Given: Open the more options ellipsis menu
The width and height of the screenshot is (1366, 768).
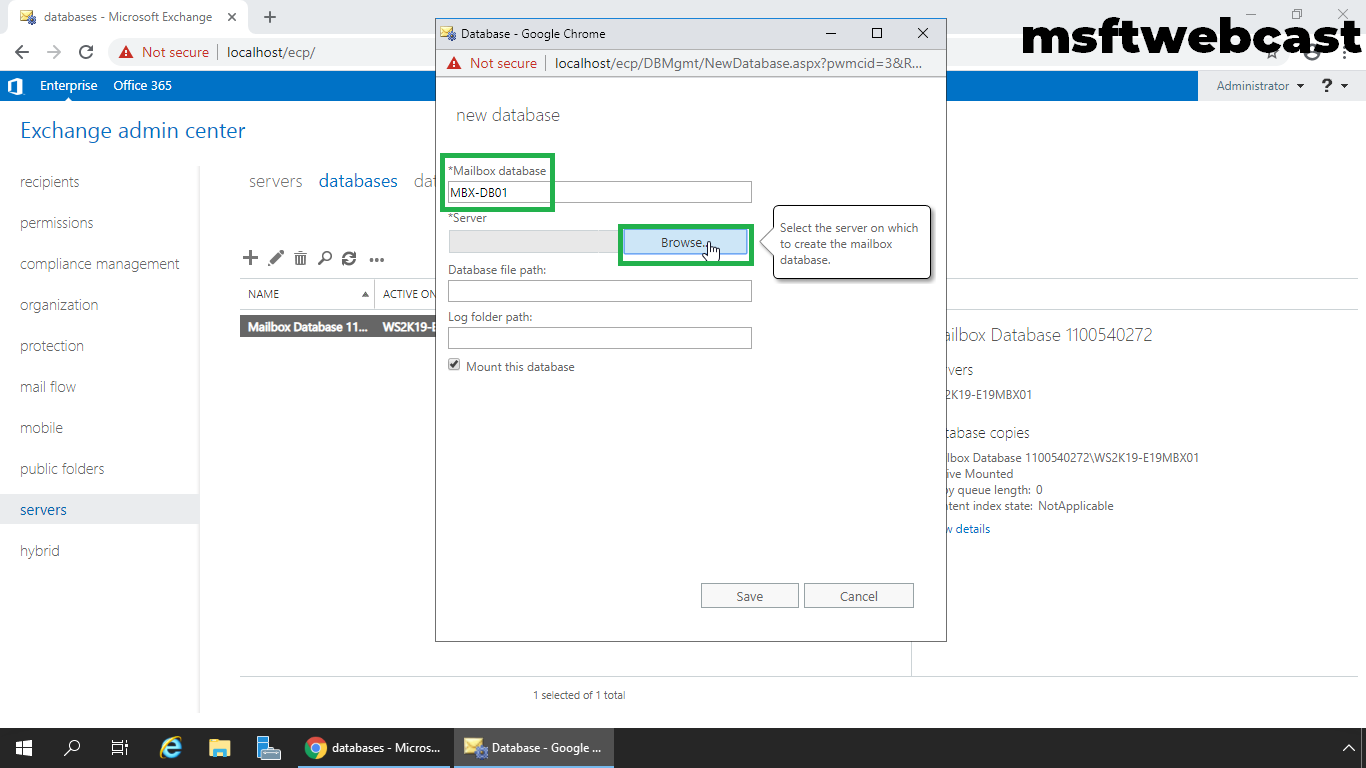Looking at the screenshot, I should click(377, 259).
